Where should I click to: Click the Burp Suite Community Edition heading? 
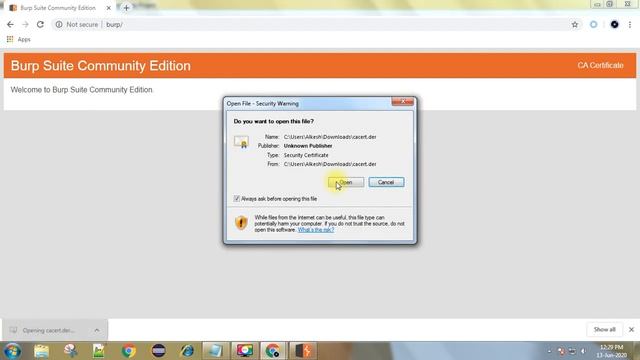(100, 66)
